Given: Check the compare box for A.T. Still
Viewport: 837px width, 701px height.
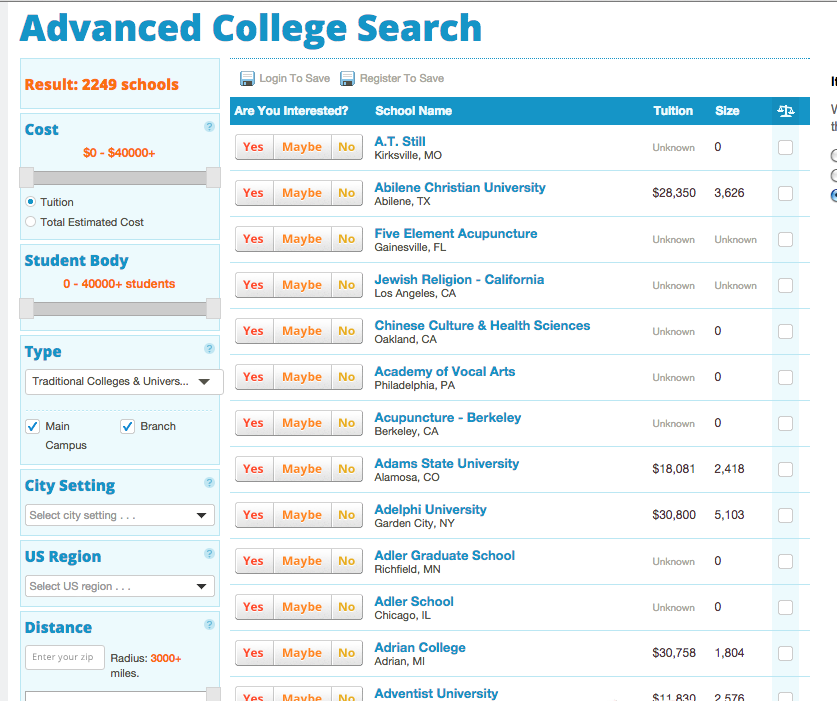Looking at the screenshot, I should click(x=785, y=146).
